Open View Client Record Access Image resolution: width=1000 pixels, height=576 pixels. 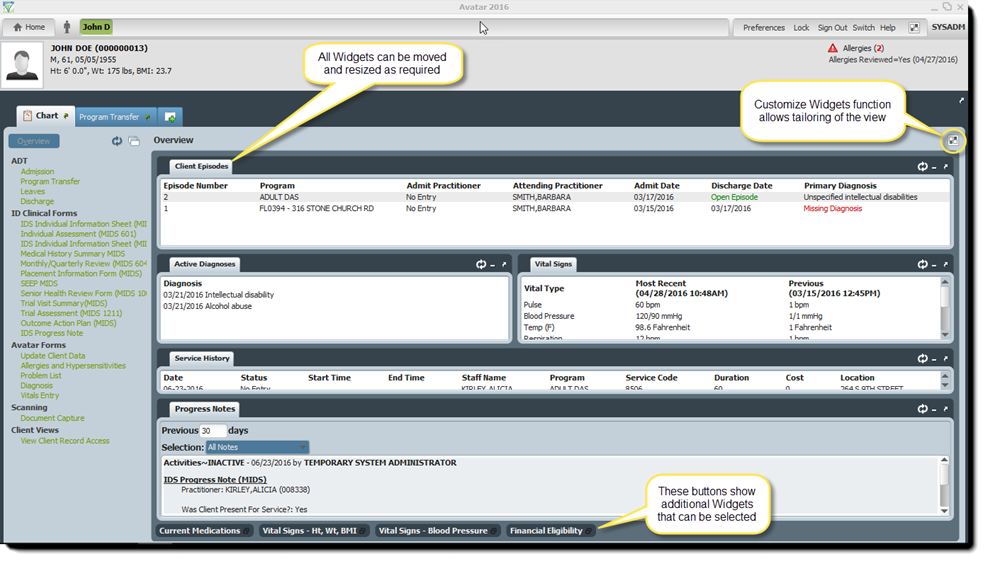pos(65,441)
